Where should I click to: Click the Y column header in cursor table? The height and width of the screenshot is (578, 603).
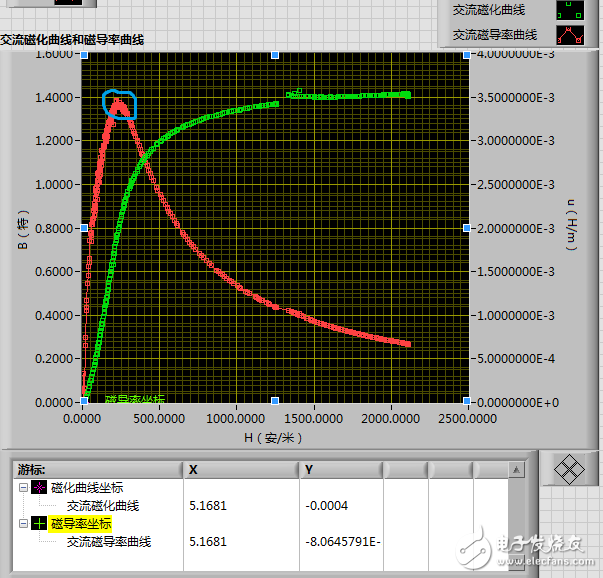[x=341, y=470]
